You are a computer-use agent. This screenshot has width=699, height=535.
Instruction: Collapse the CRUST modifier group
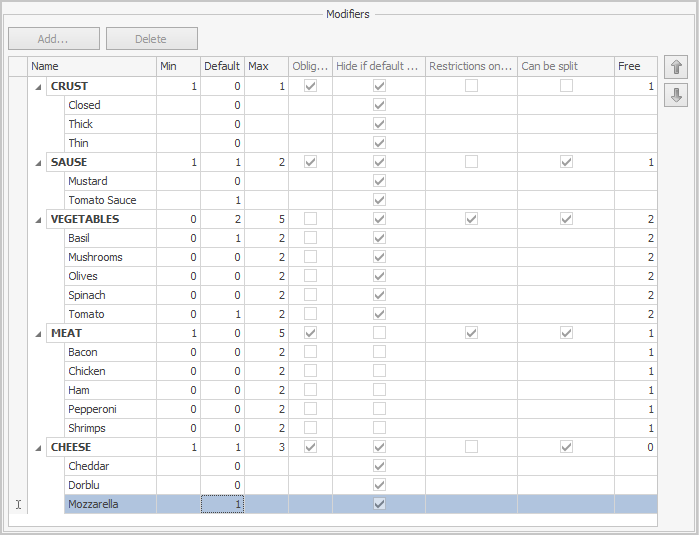39,87
